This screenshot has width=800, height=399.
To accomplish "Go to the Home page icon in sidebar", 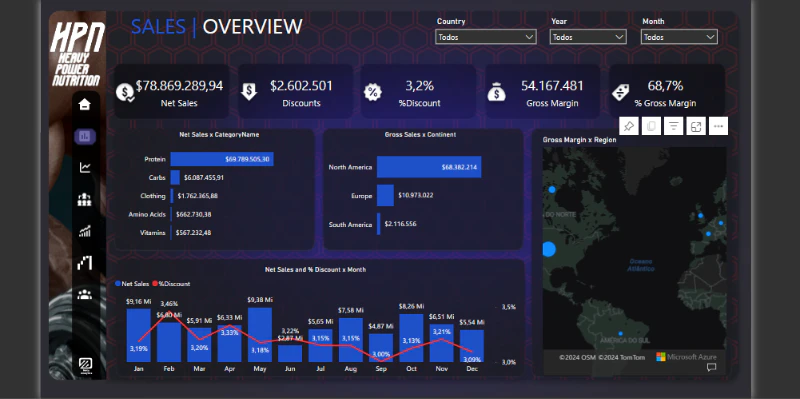I will coord(84,105).
